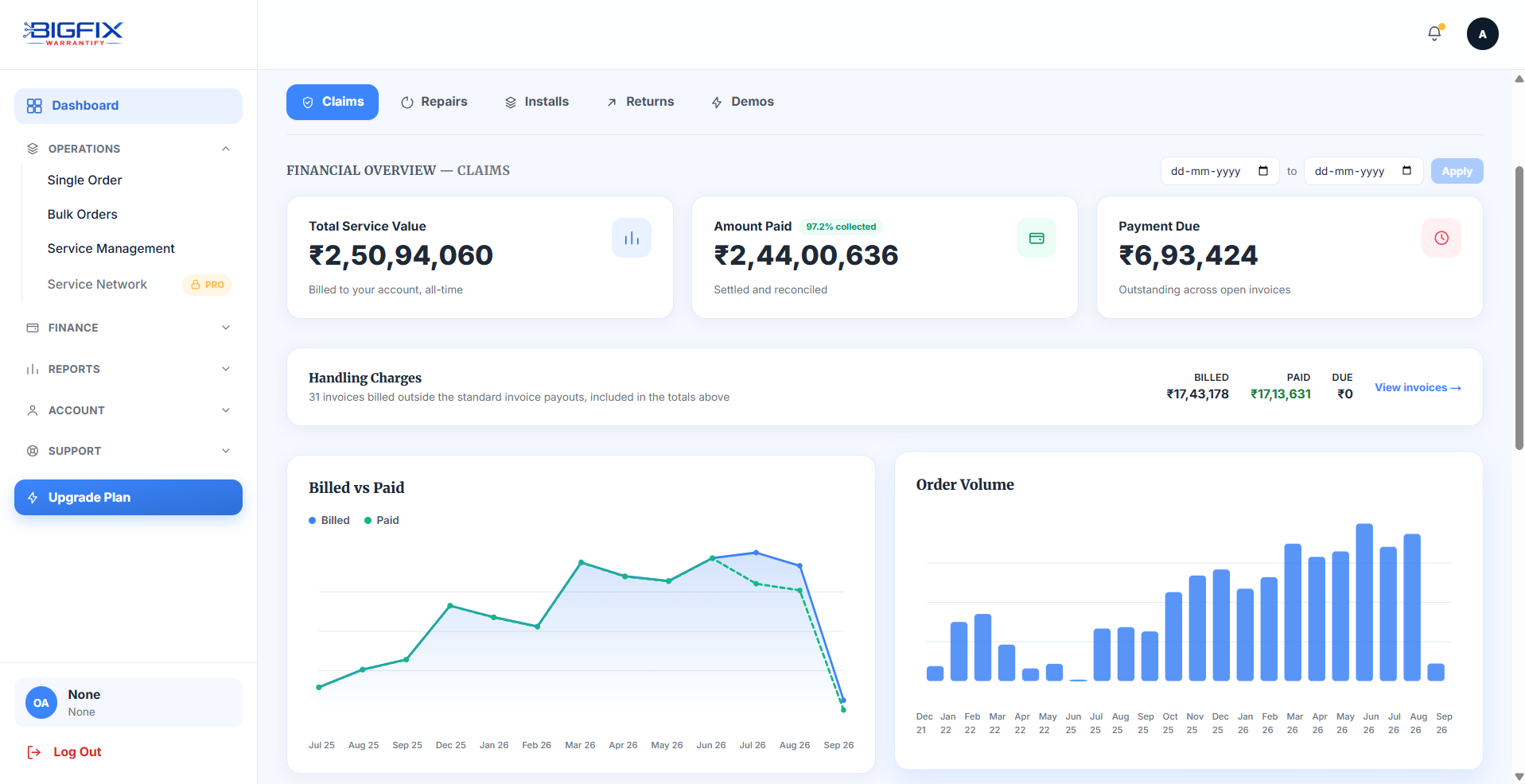Open the notifications bell
The width and height of the screenshot is (1525, 784).
tap(1434, 33)
